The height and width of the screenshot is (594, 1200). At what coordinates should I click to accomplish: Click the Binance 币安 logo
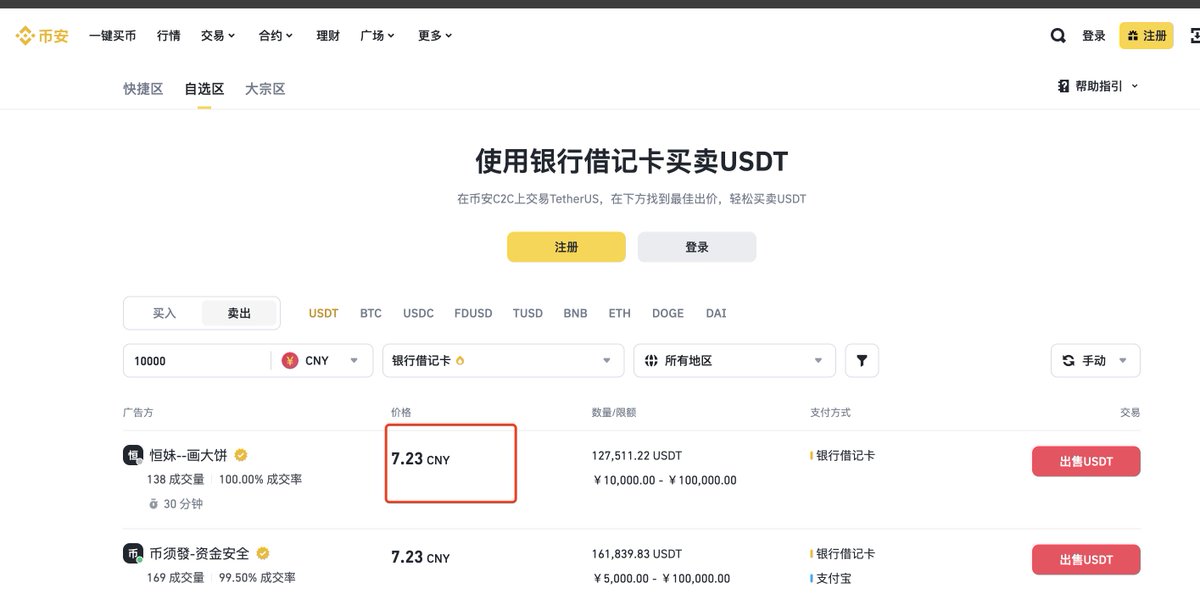(x=41, y=36)
